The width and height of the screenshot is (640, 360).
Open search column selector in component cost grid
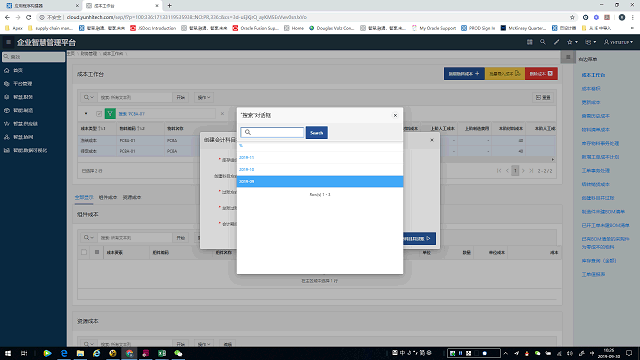click(89, 238)
